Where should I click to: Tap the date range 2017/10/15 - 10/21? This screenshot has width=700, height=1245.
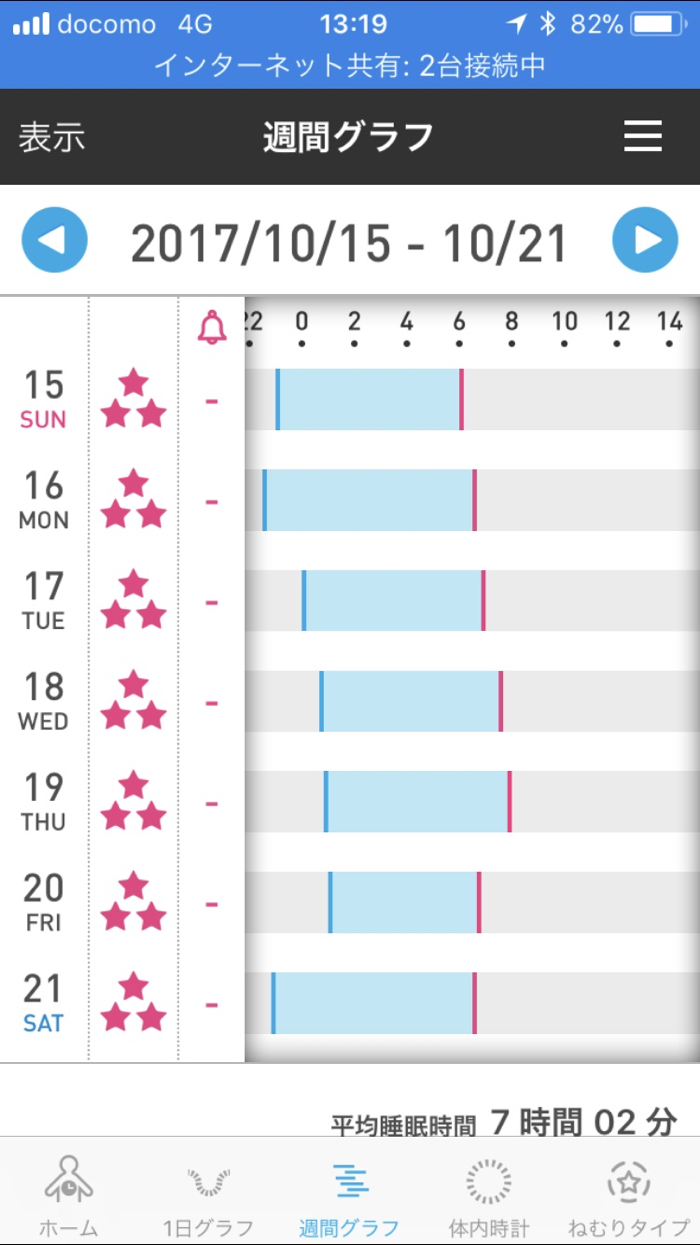[349, 242]
